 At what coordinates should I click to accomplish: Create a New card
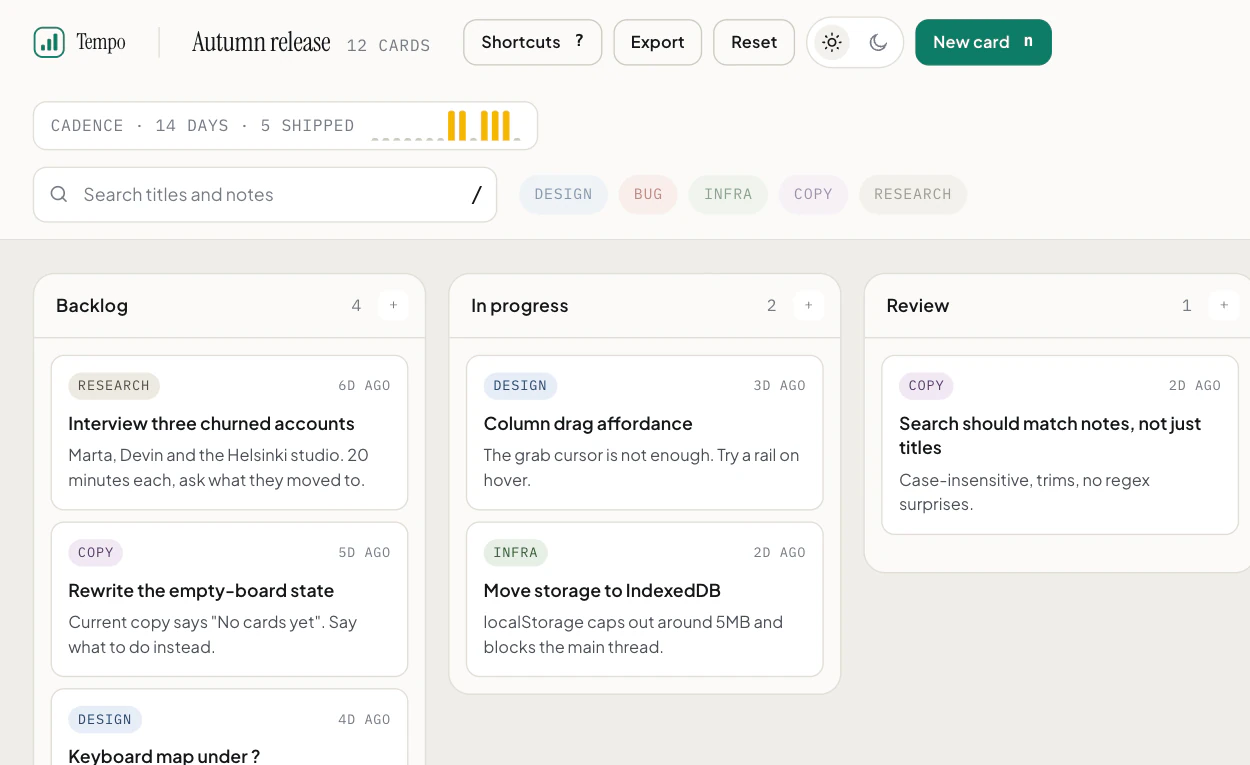[x=983, y=42]
